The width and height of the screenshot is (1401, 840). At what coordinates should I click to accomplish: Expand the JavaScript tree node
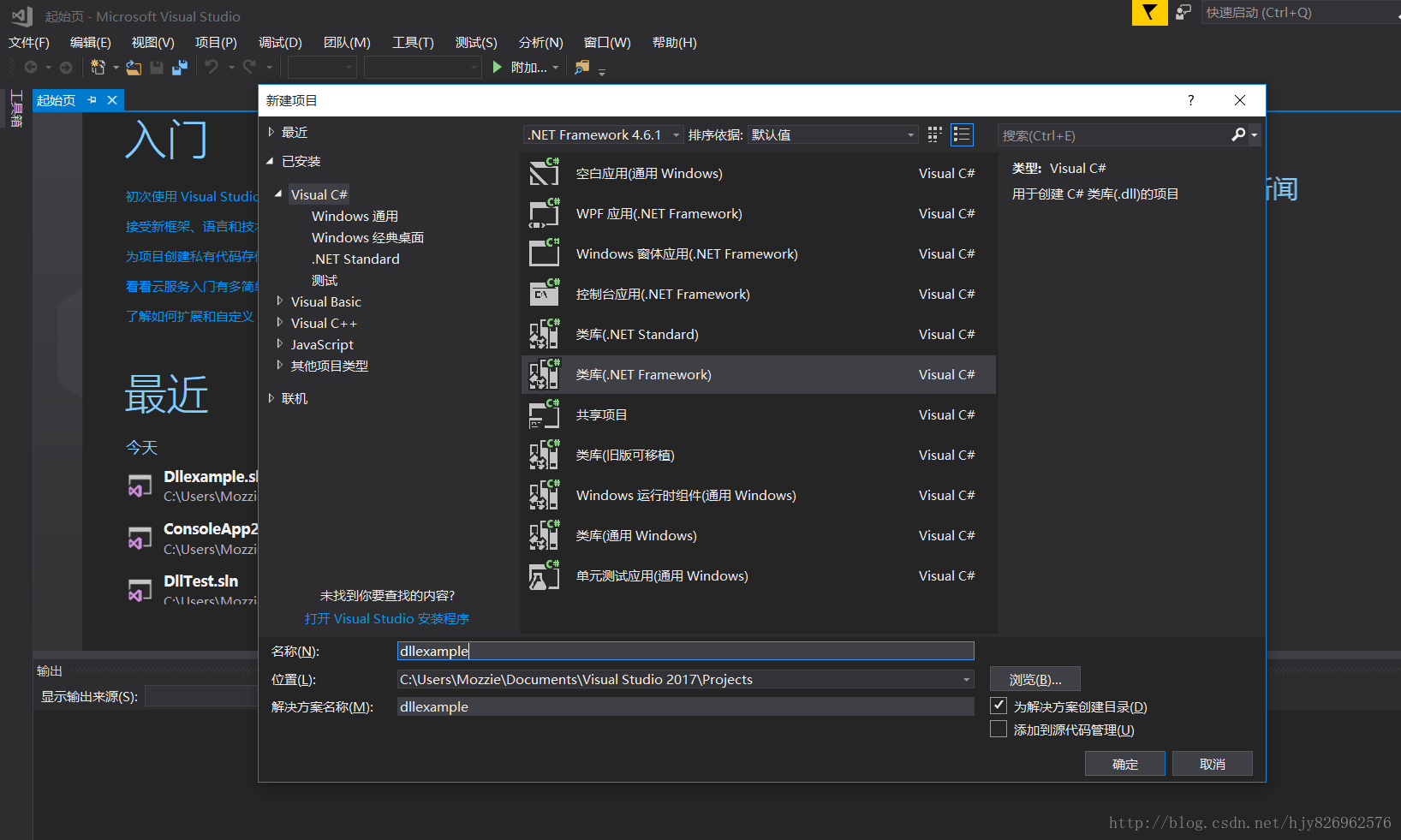tap(279, 344)
